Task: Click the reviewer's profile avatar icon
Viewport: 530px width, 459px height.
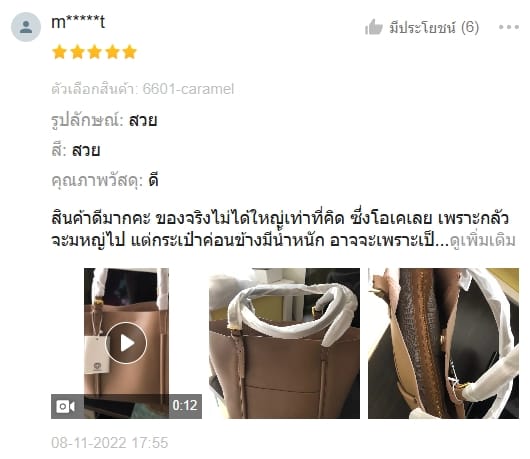Action: (26, 27)
